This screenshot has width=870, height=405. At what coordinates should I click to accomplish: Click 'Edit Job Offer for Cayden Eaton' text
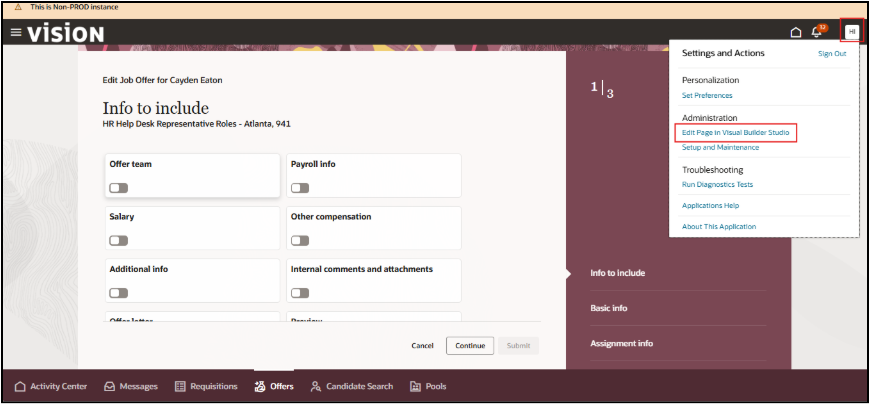(163, 80)
